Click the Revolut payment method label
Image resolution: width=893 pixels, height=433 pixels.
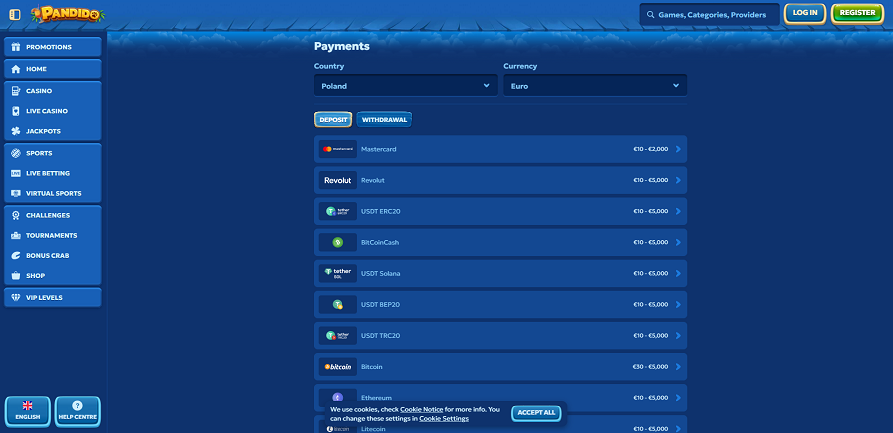tap(373, 180)
